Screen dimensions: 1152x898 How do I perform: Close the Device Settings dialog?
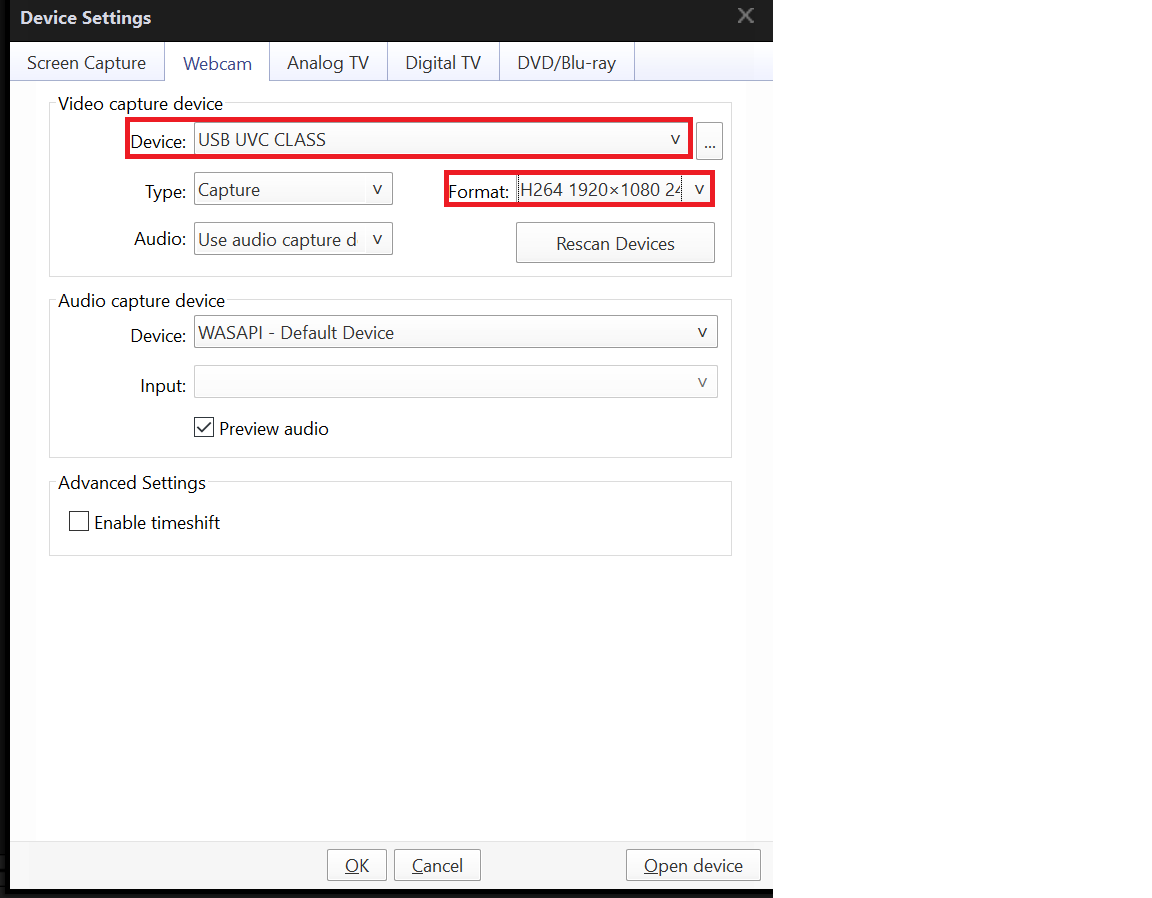click(745, 16)
